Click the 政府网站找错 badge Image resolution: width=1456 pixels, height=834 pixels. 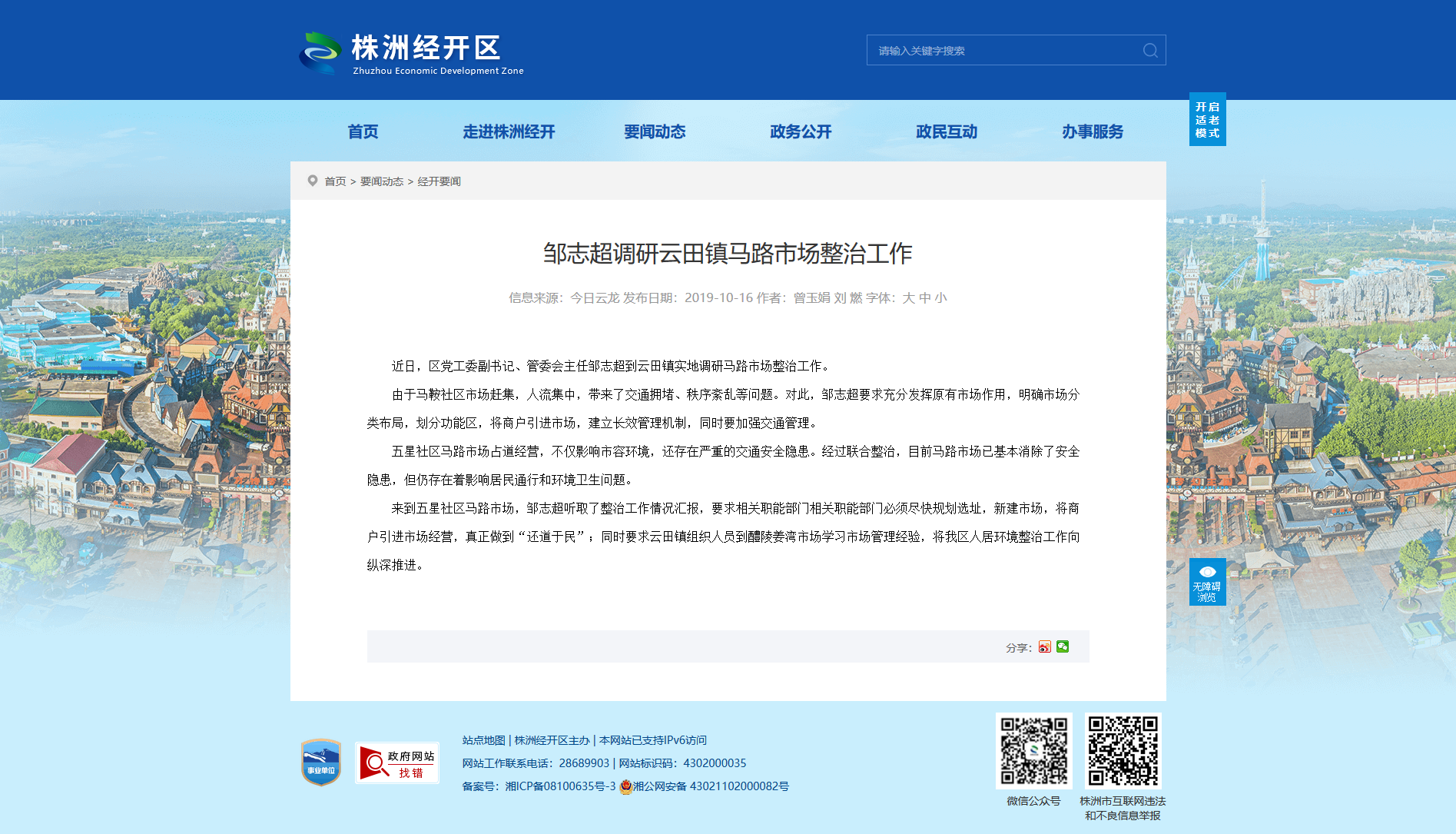(x=397, y=763)
